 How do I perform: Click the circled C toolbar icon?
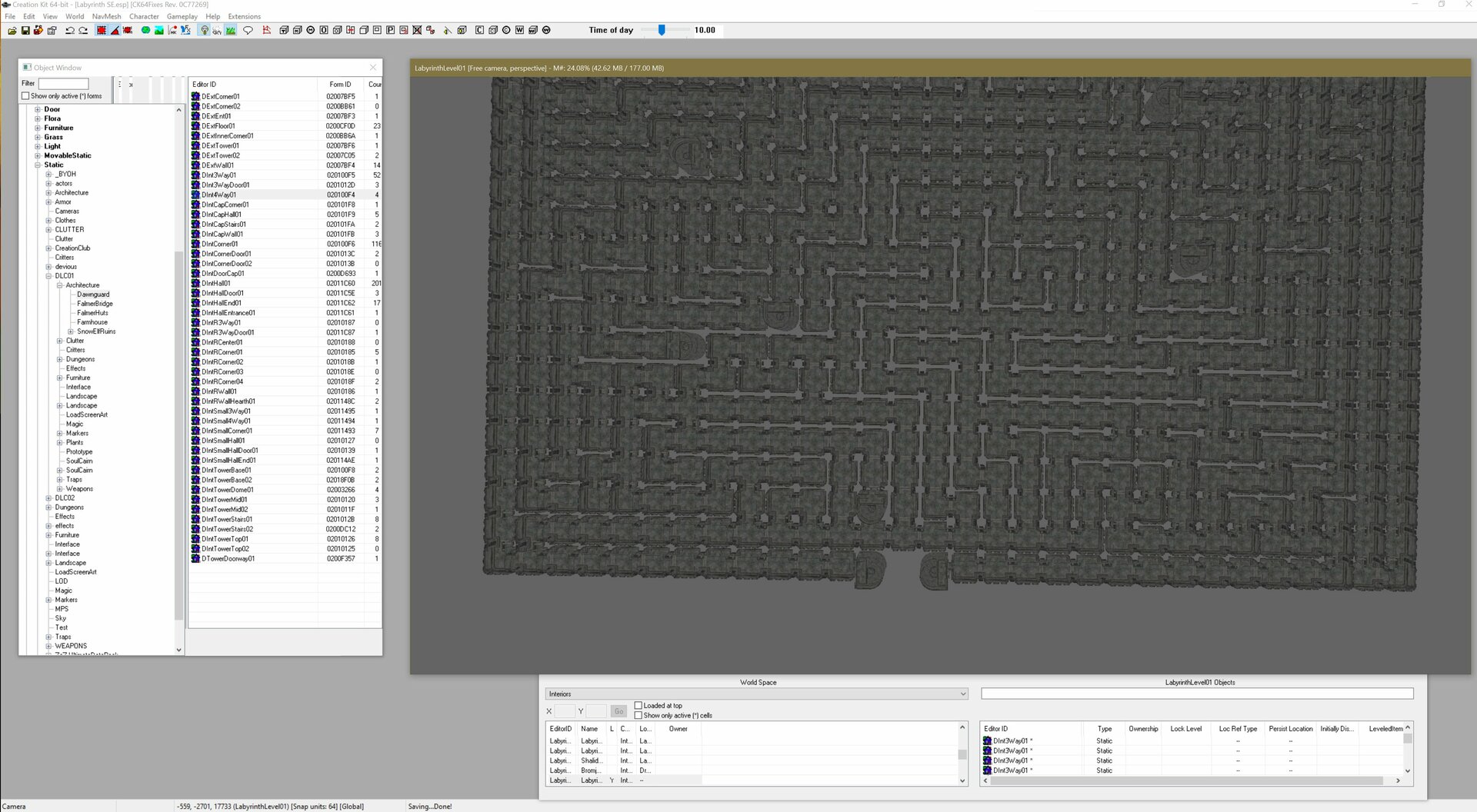(x=506, y=30)
